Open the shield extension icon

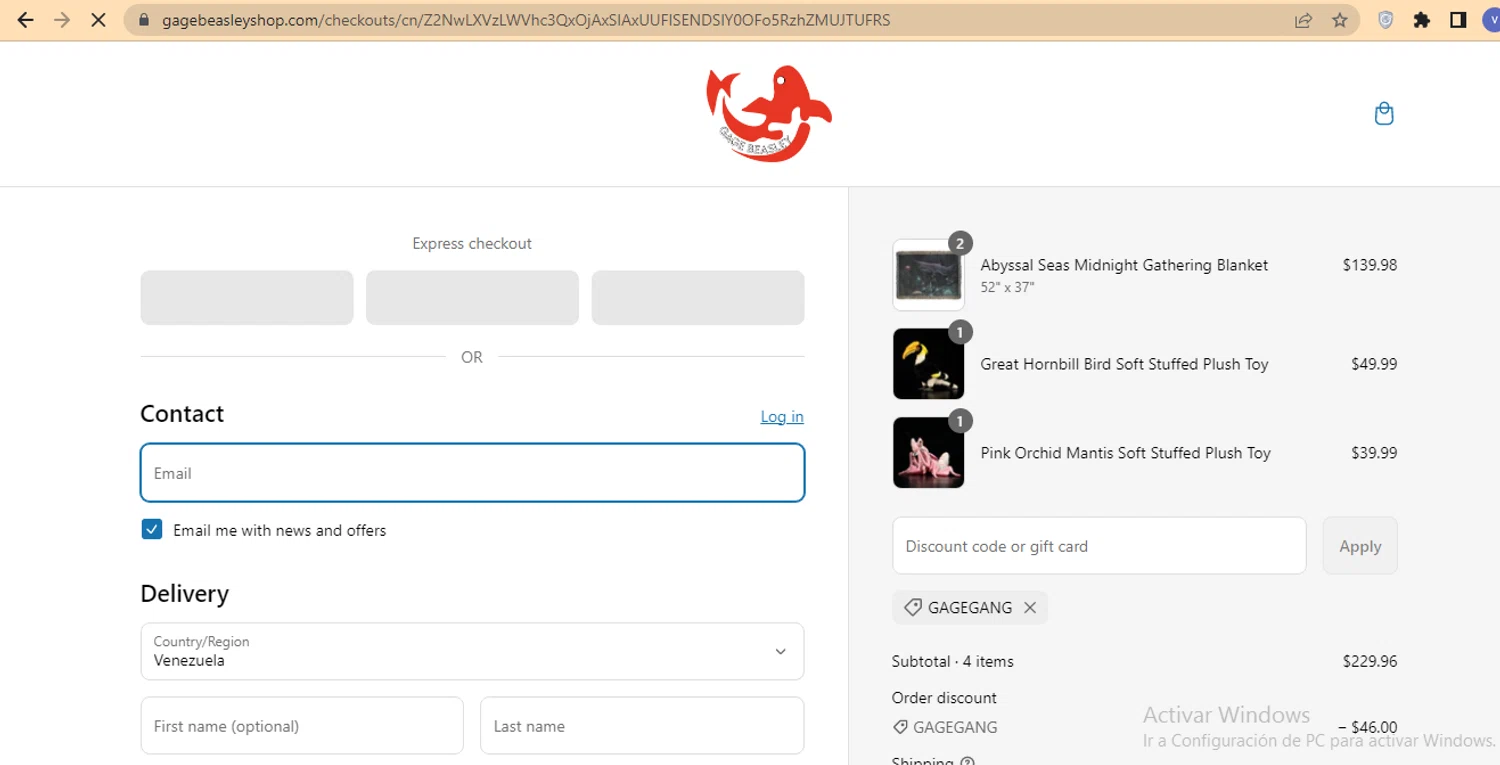pos(1386,20)
